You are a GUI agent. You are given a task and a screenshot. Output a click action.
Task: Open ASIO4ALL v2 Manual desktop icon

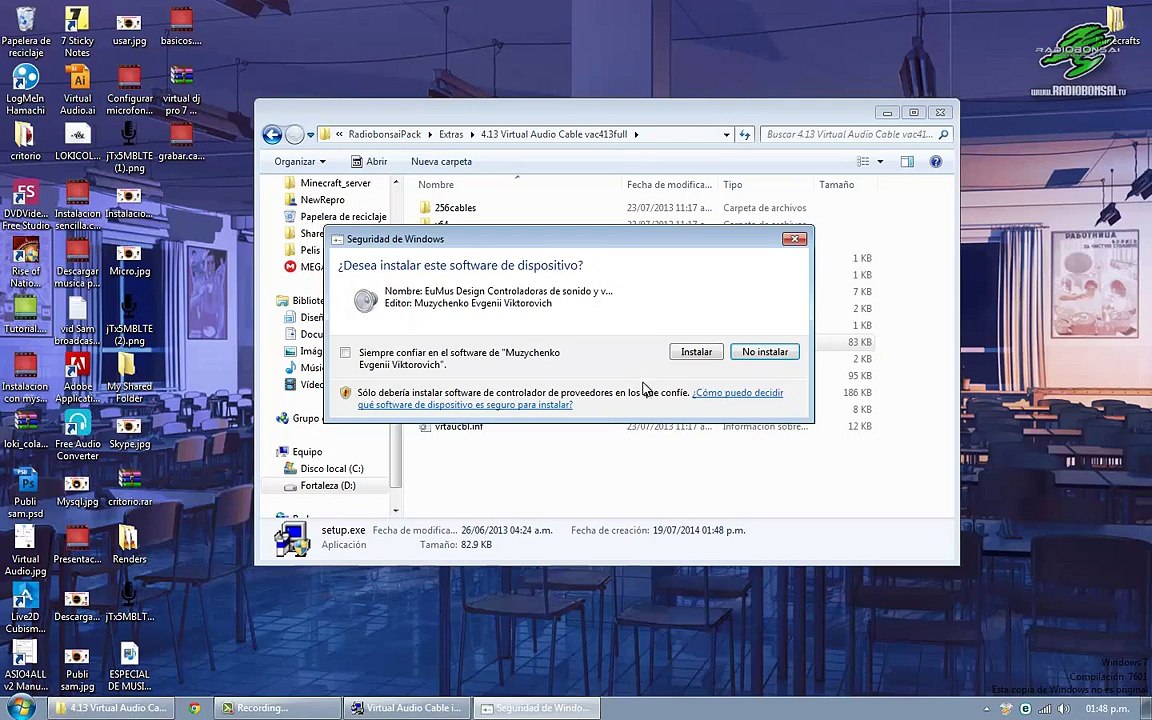coord(26,666)
